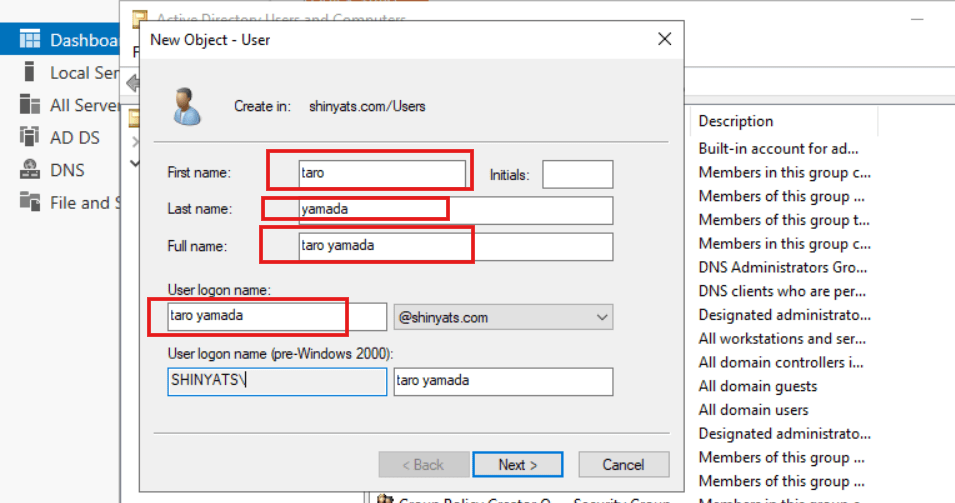Click inside the Full name field
This screenshot has width=955, height=503.
click(x=456, y=246)
